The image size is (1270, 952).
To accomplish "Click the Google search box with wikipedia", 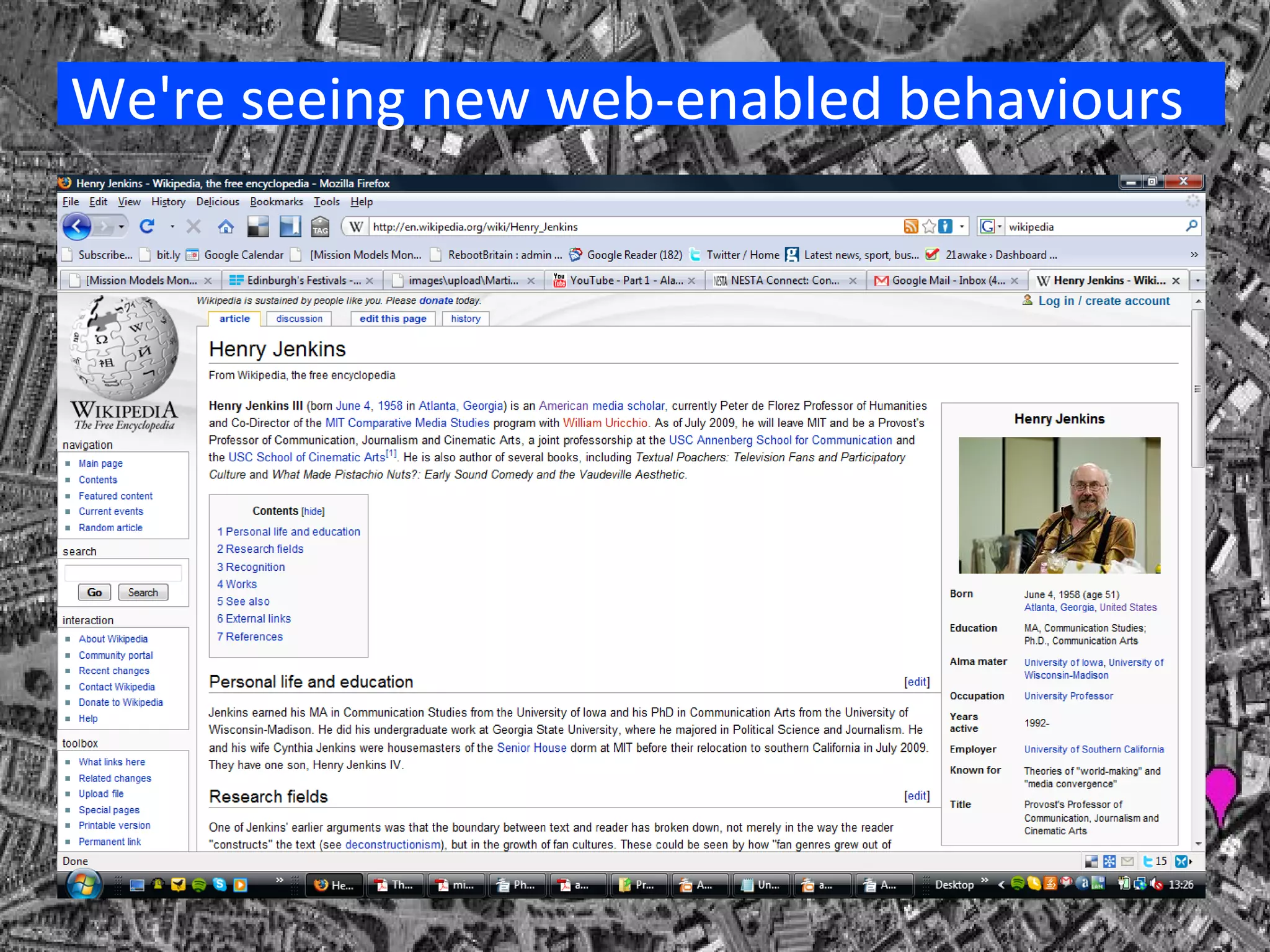I will [x=1095, y=227].
